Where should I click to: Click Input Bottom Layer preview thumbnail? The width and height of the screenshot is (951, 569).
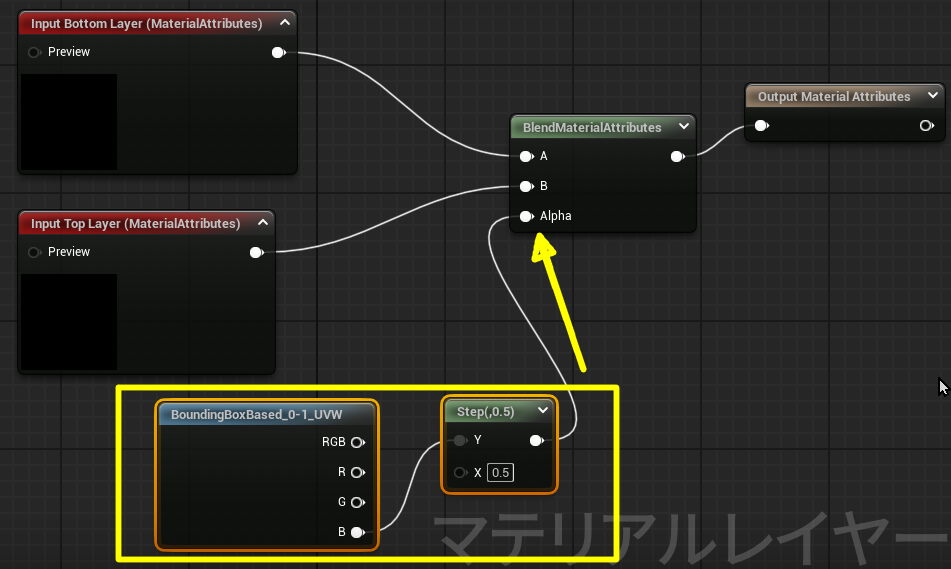click(x=69, y=122)
